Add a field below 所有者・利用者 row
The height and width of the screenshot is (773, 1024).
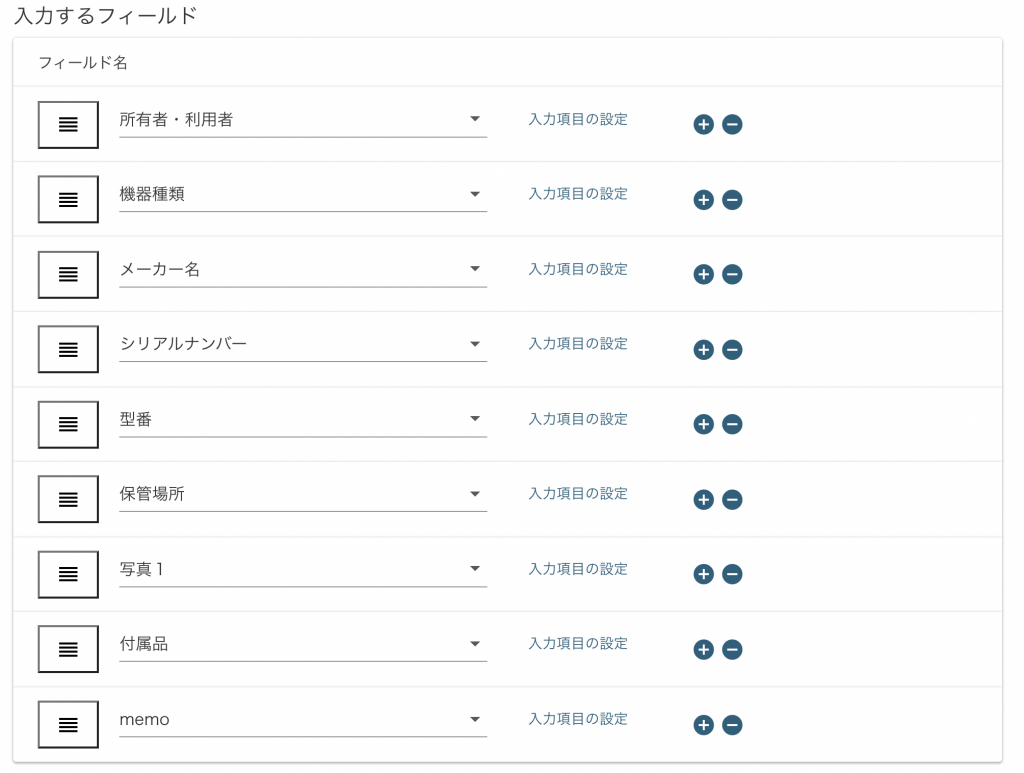703,124
